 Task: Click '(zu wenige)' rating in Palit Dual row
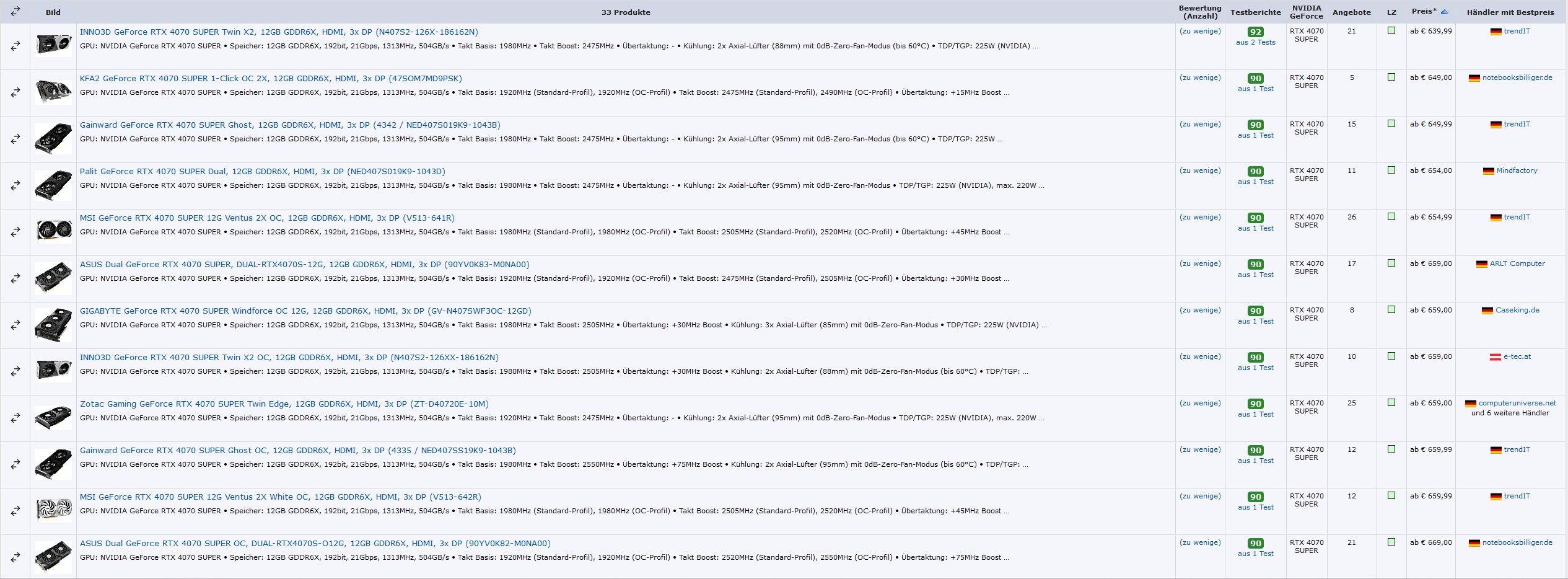click(1200, 170)
